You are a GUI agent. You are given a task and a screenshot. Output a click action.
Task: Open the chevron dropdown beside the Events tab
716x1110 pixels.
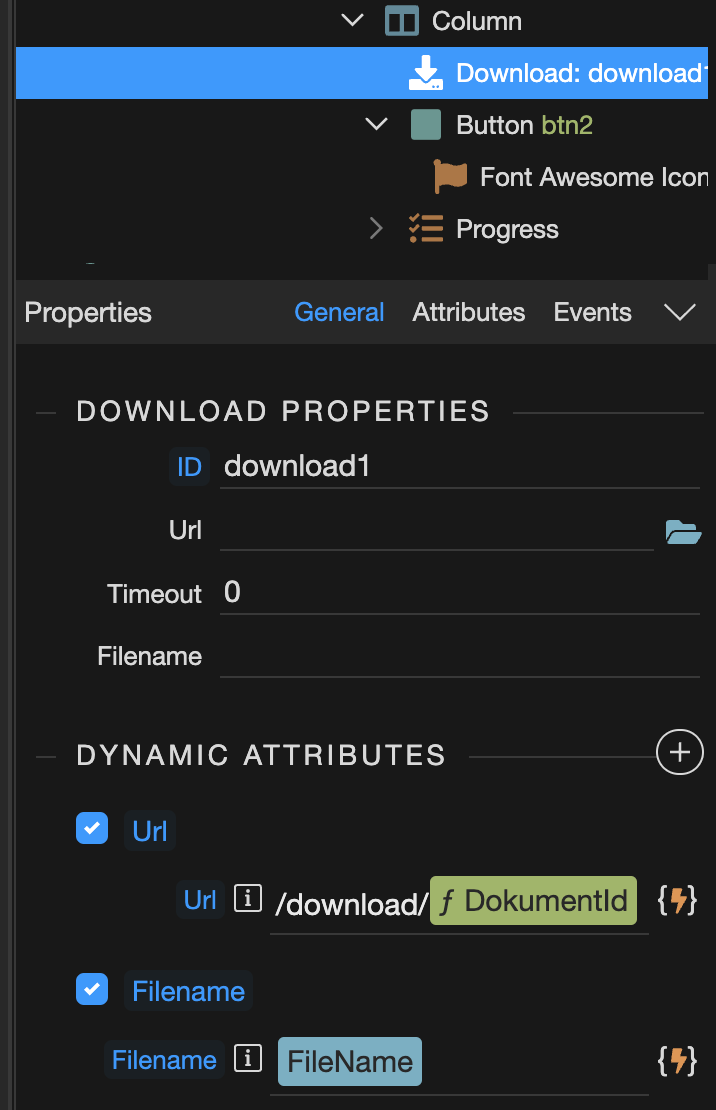(x=679, y=312)
